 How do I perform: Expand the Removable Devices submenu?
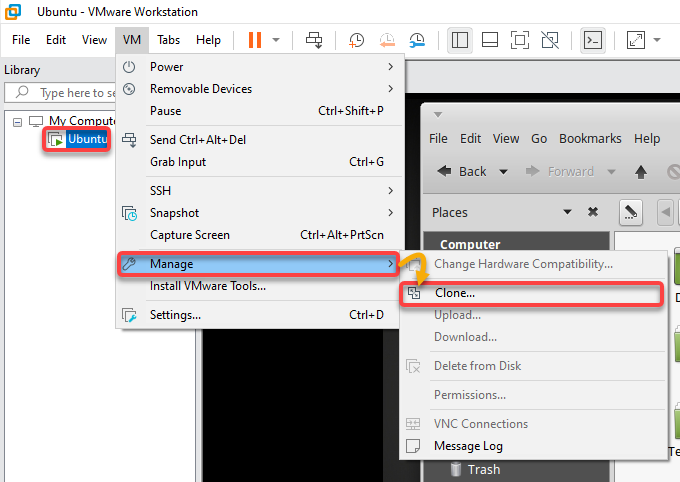tap(258, 89)
